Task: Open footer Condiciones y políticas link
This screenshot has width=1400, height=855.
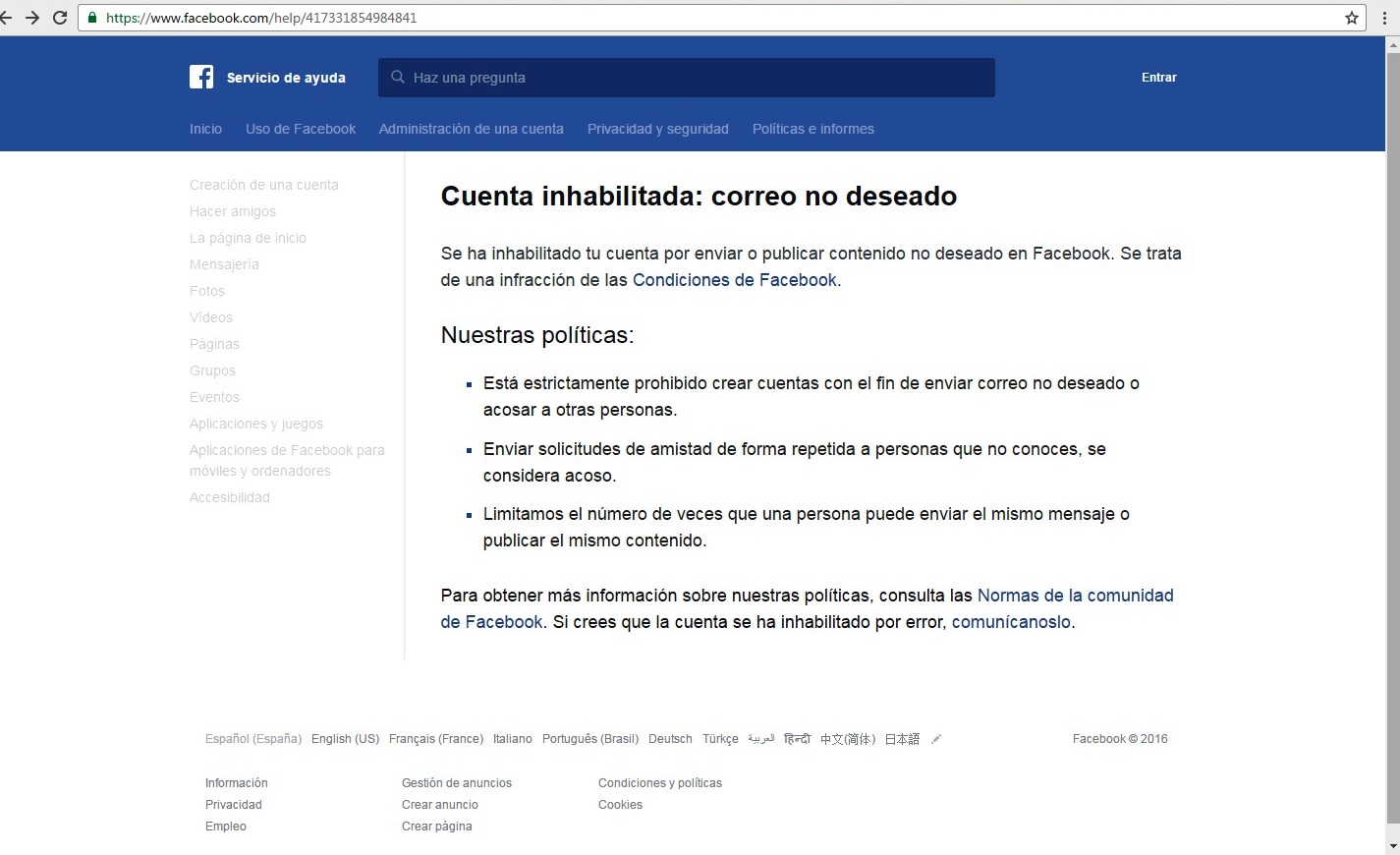Action: coord(660,783)
